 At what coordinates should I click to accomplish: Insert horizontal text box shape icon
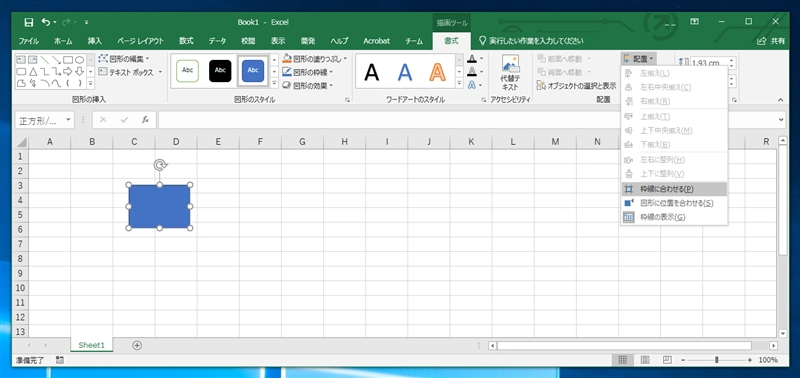[21, 59]
